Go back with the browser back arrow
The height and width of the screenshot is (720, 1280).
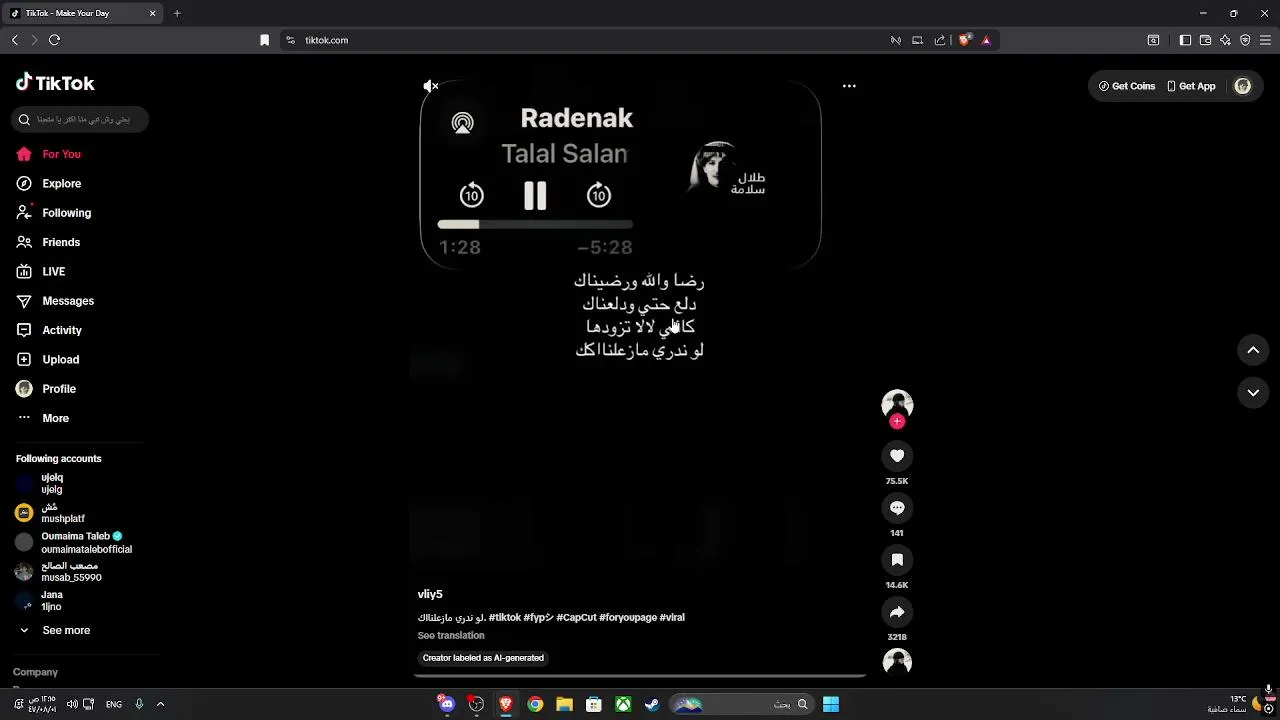coord(15,40)
